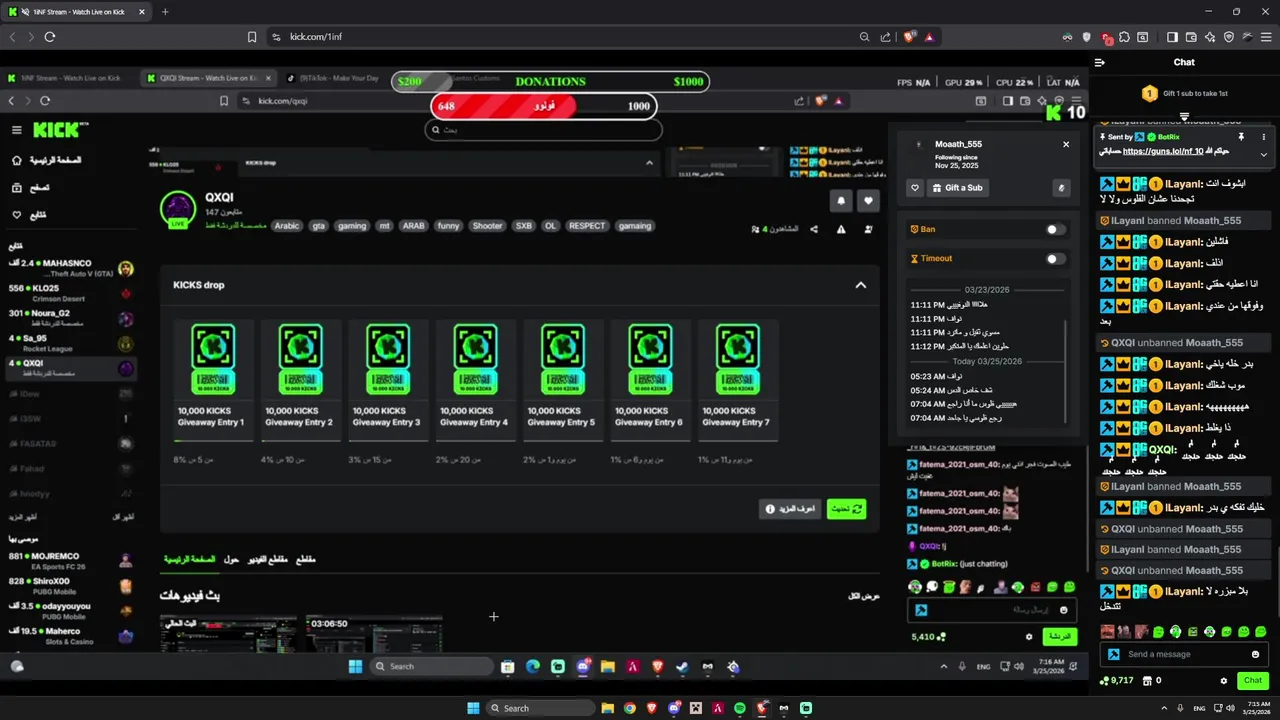
Task: Close the Moaath_555 user card
Action: click(1066, 144)
